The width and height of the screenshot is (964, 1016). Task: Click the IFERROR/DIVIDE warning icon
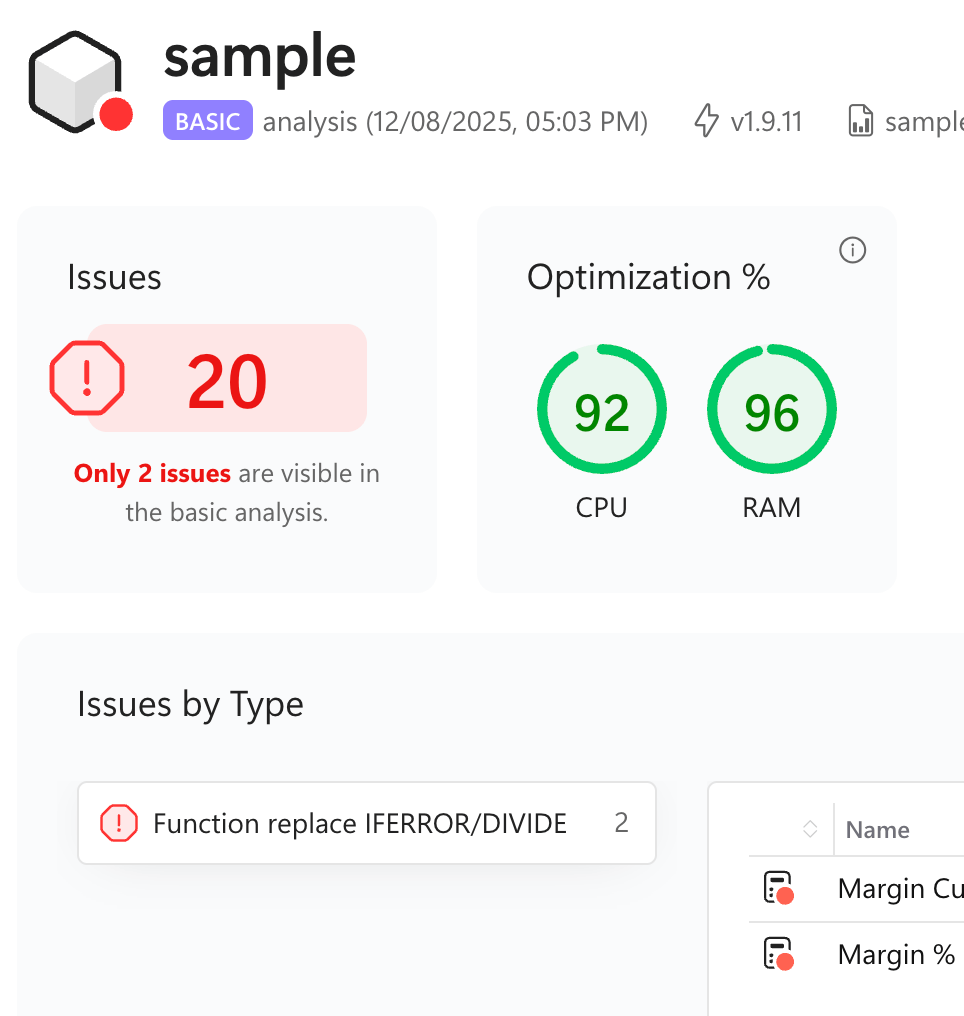(119, 823)
